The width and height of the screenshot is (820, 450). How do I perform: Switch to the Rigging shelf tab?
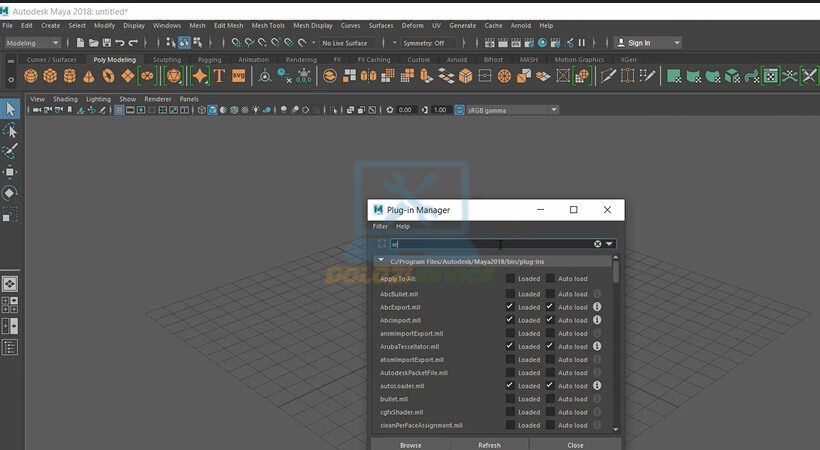click(210, 60)
